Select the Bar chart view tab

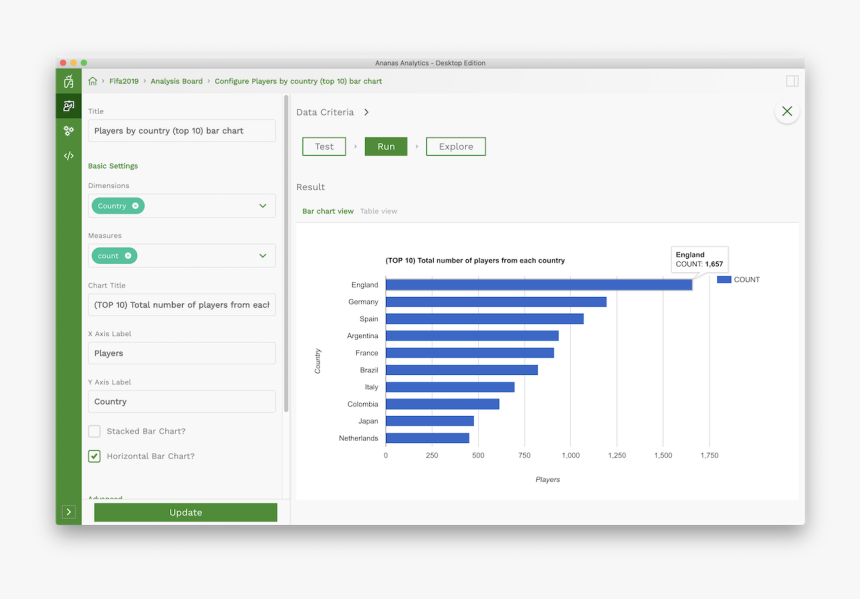(x=327, y=210)
